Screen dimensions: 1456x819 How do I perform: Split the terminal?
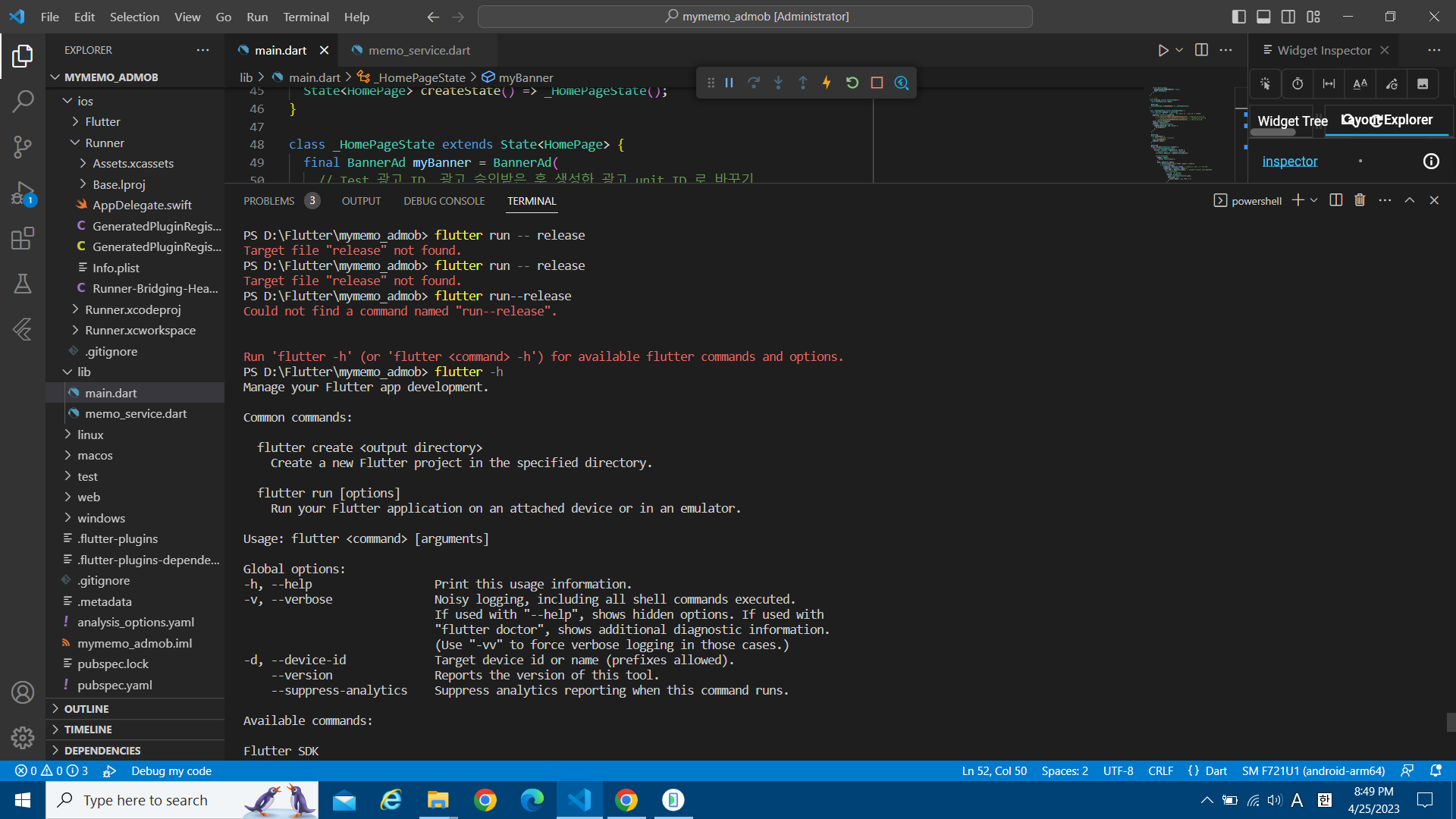[x=1336, y=200]
